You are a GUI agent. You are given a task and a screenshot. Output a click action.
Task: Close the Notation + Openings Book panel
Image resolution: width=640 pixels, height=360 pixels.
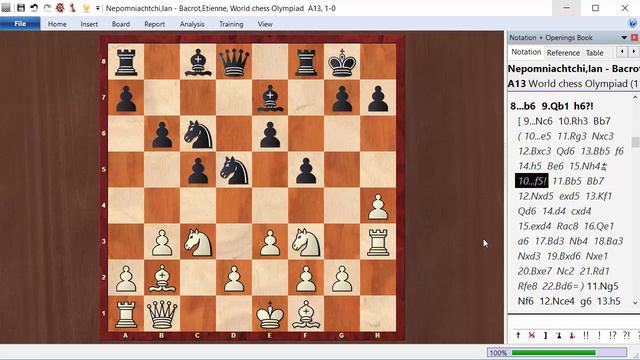pyautogui.click(x=634, y=38)
